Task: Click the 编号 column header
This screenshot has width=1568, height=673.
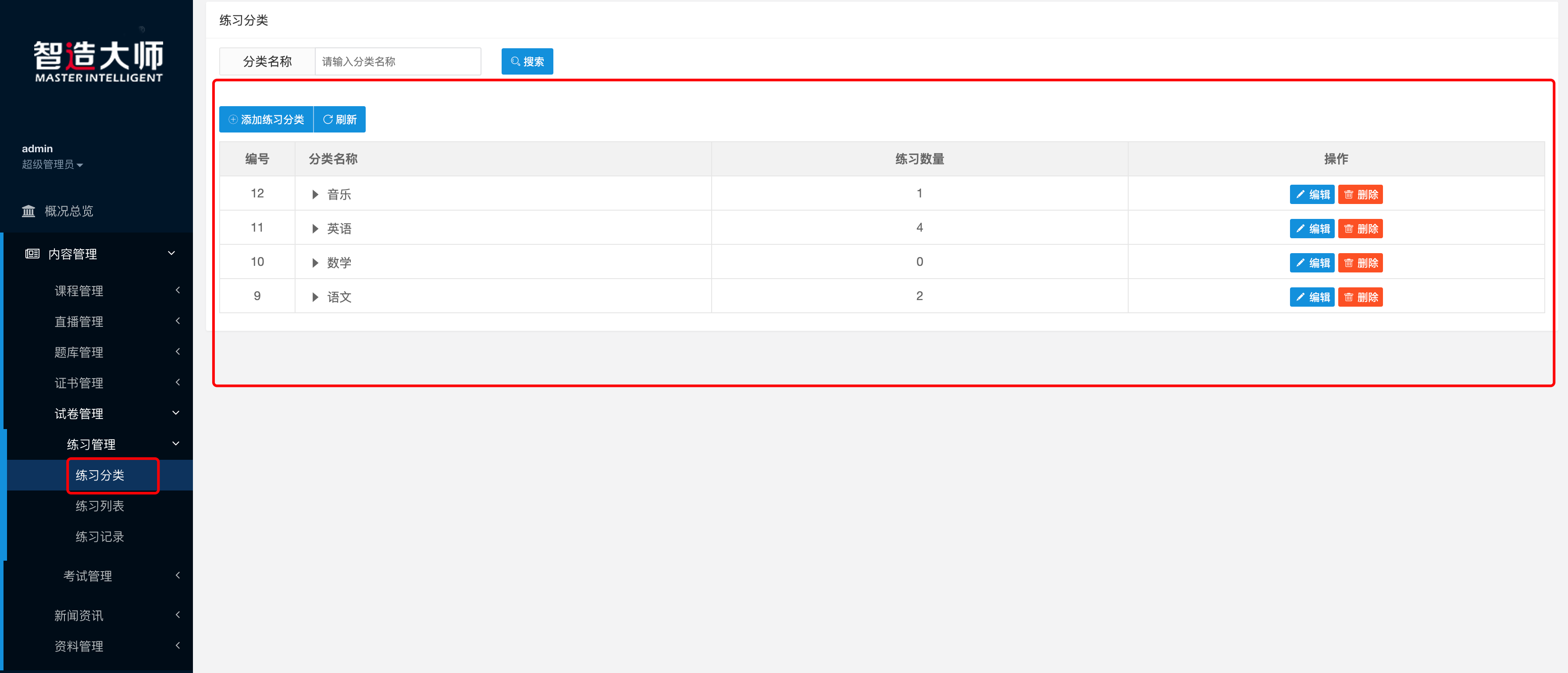Action: [x=257, y=159]
